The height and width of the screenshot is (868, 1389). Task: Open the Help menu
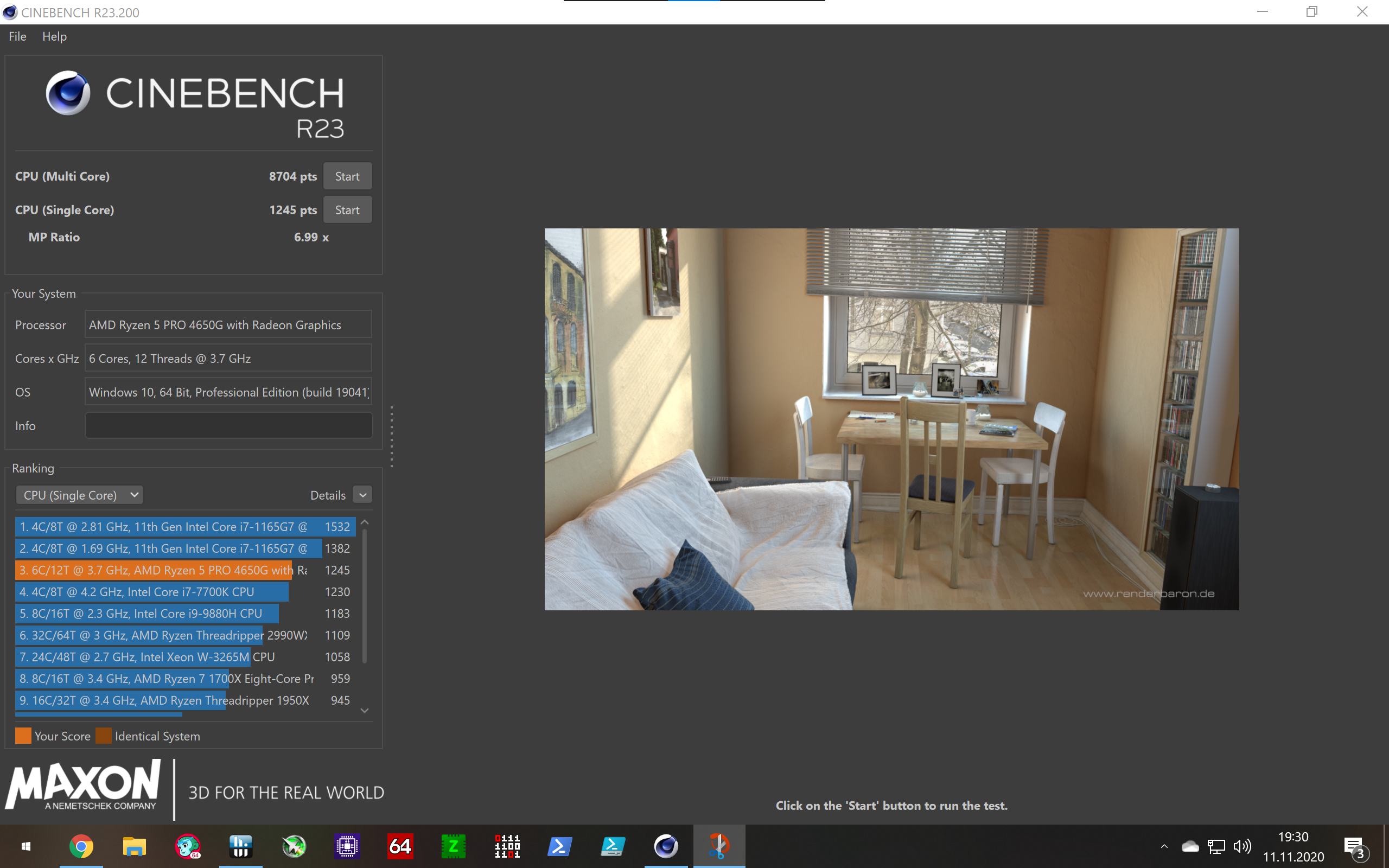pyautogui.click(x=54, y=36)
